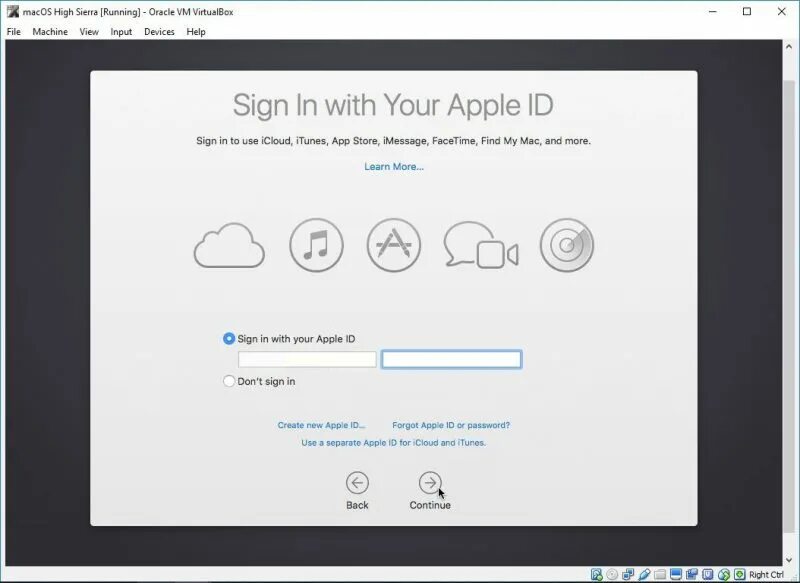The image size is (800, 583).
Task: Click the VirtualBox title bar app icon
Action: [x=13, y=11]
